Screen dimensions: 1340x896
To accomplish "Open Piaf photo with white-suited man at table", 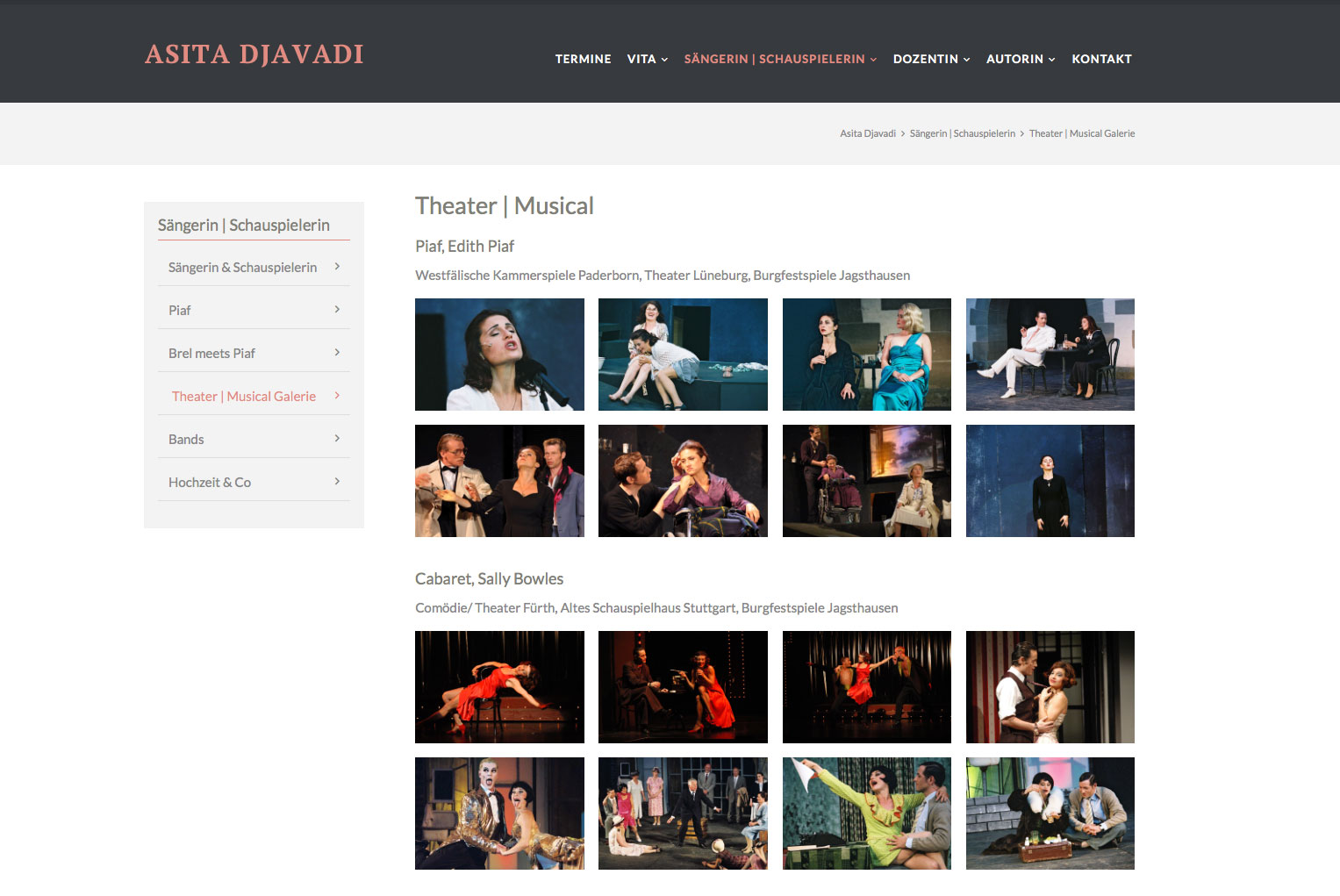I will coord(1050,355).
